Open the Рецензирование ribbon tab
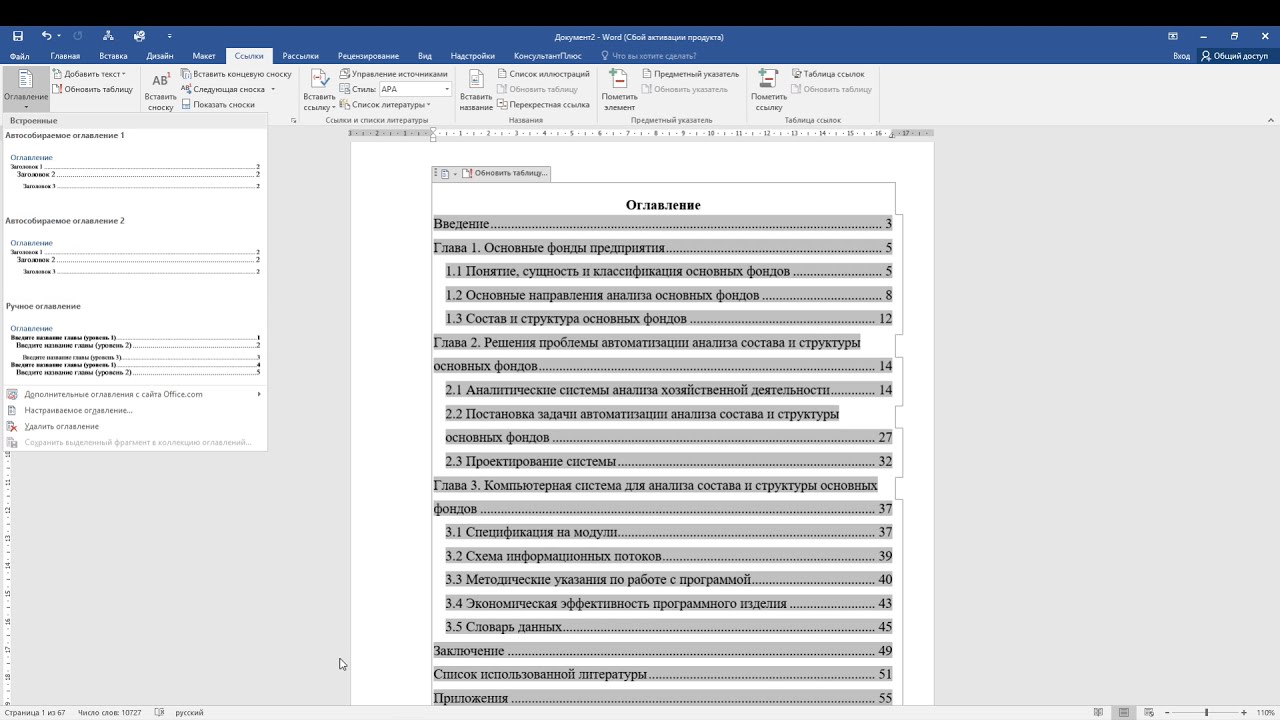 (x=368, y=56)
